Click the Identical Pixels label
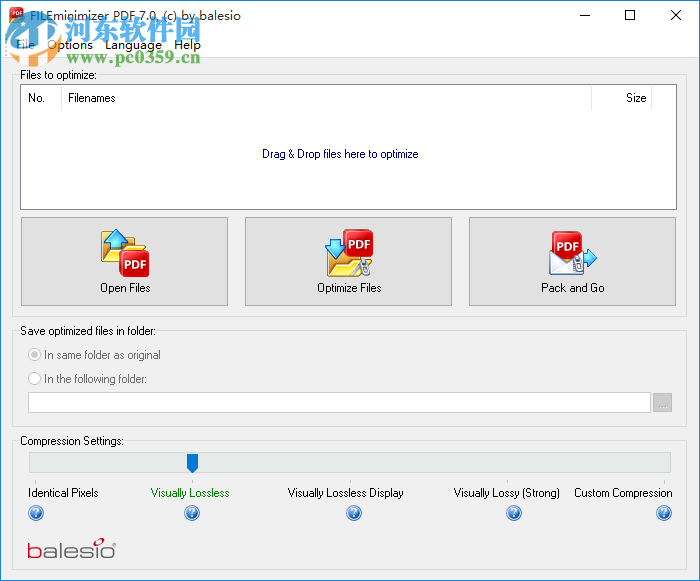 click(63, 493)
